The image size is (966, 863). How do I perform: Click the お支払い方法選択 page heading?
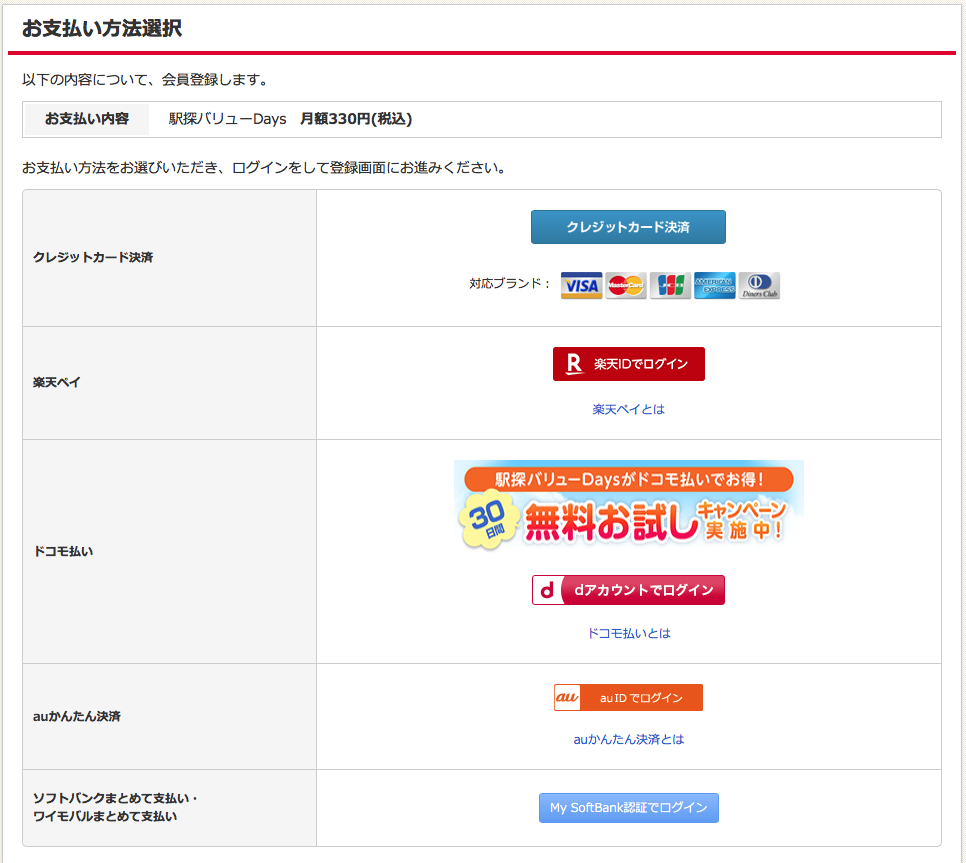coord(102,28)
